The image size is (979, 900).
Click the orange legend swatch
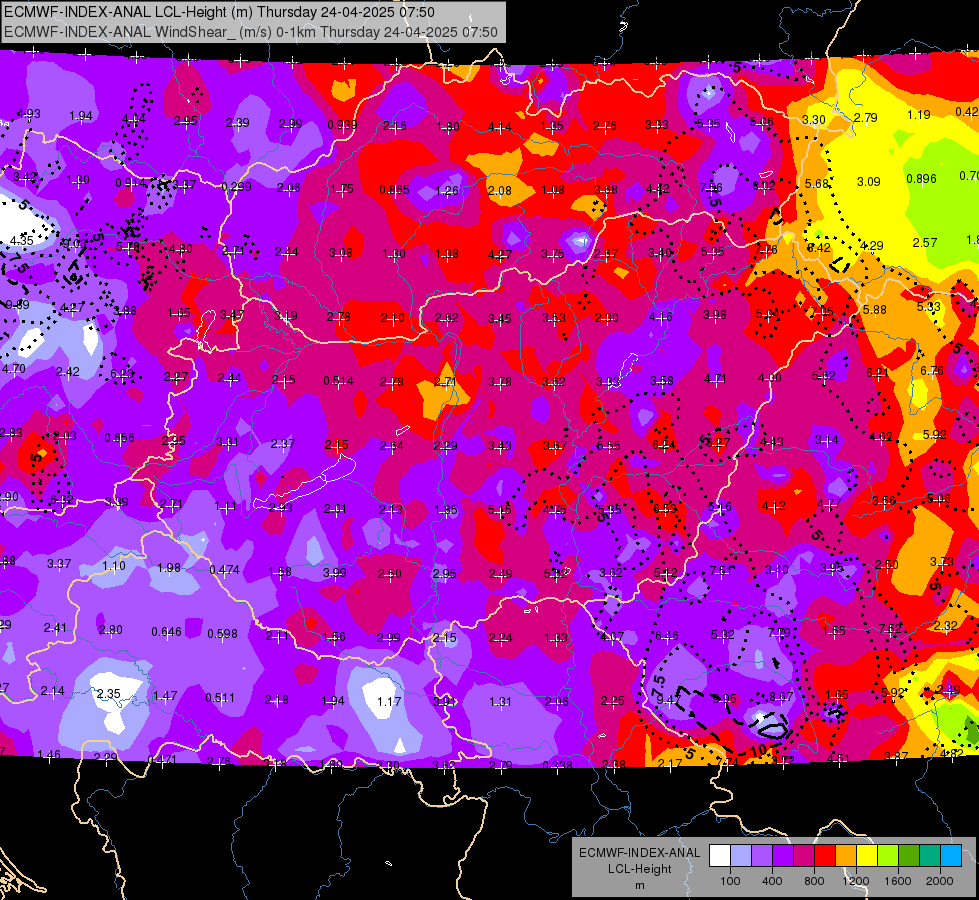click(x=846, y=856)
